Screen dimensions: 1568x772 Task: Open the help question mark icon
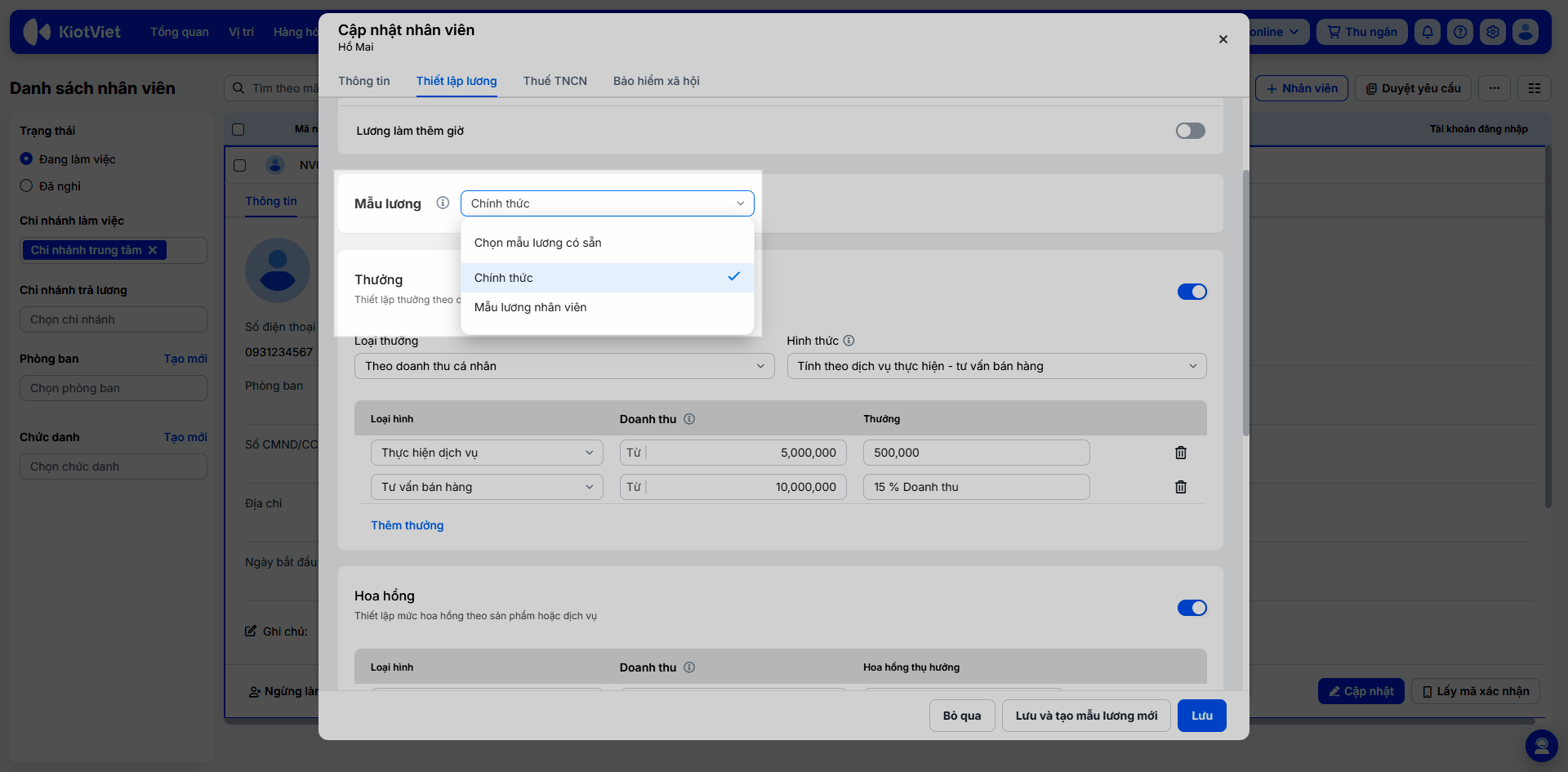pyautogui.click(x=1460, y=32)
